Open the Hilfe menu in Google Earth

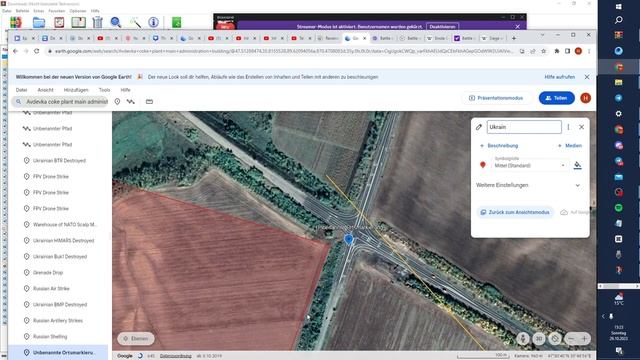125,90
